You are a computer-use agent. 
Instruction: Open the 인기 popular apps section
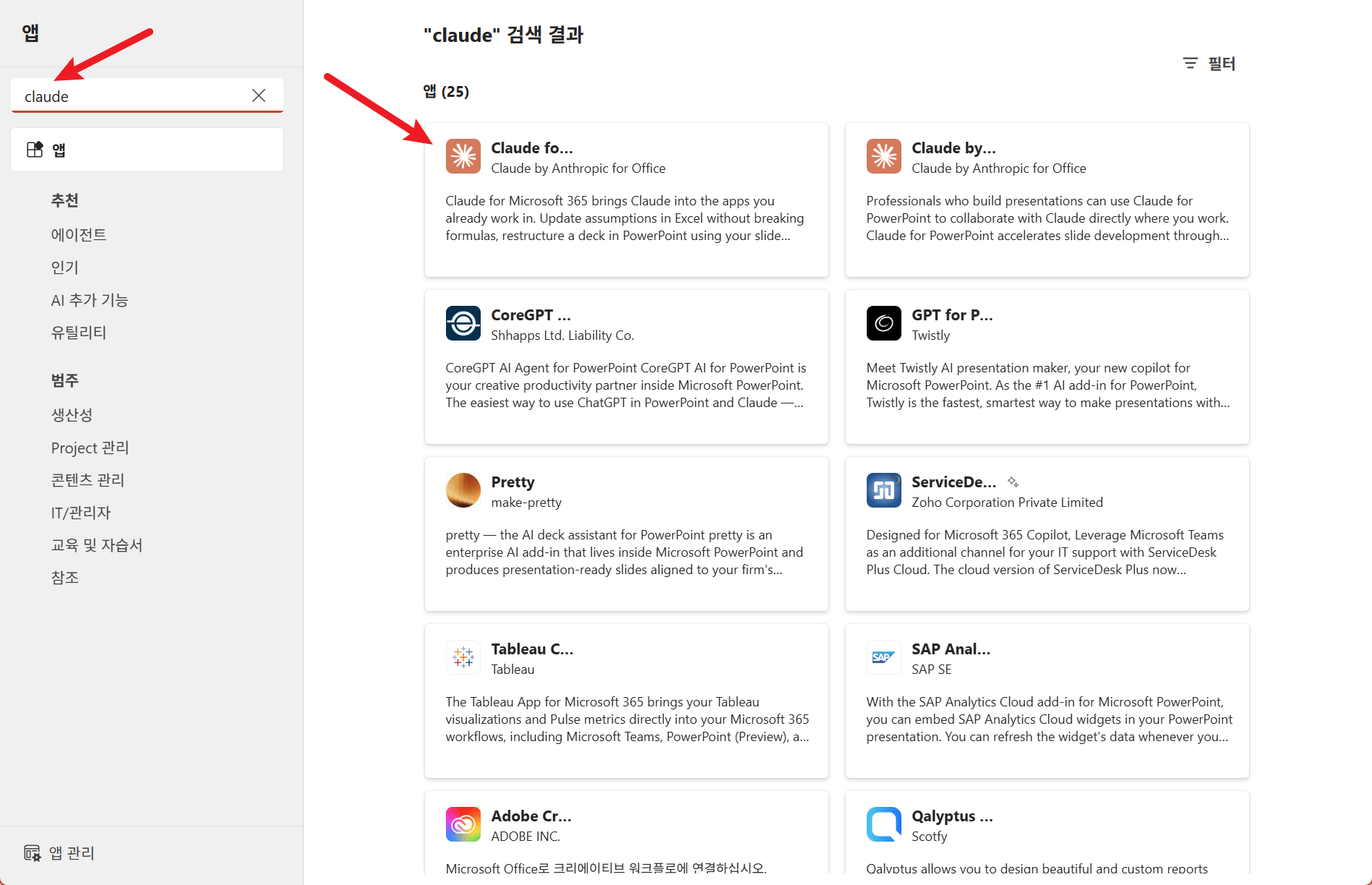click(x=65, y=267)
